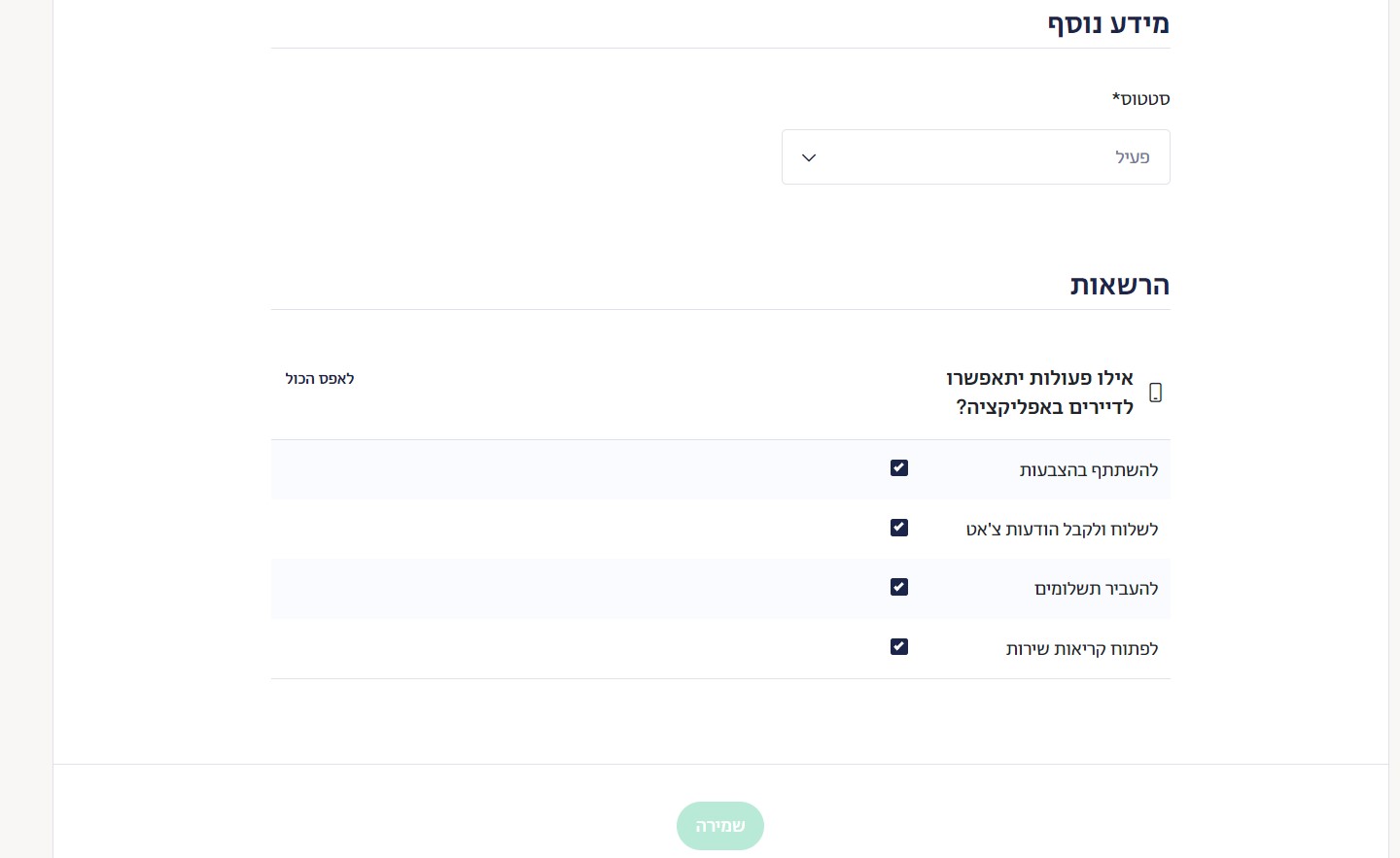This screenshot has height=858, width=1400.
Task: Open the סטטוס dropdown showing פעיל
Action: (975, 156)
